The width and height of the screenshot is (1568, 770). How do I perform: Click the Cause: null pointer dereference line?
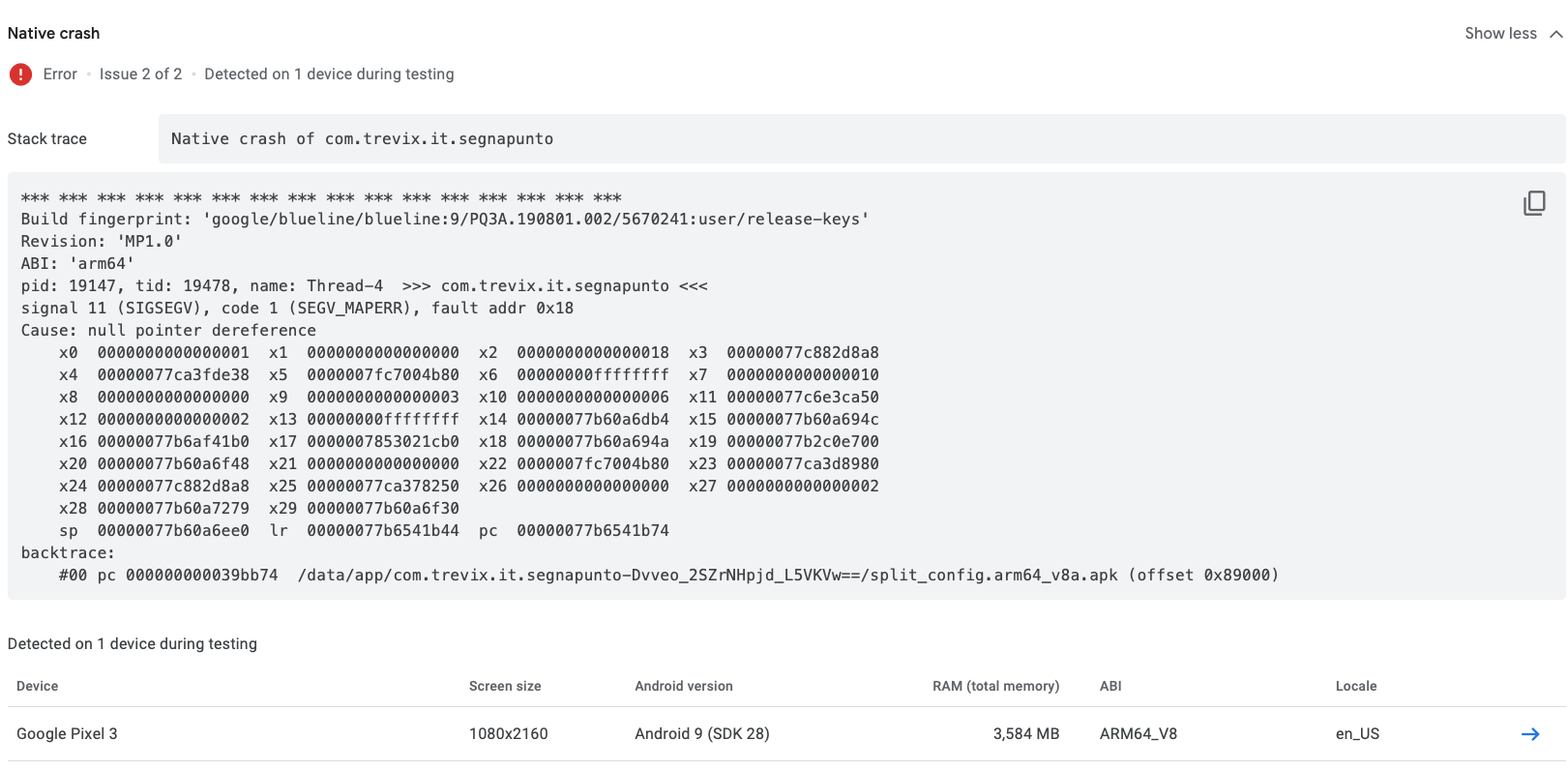[168, 331]
